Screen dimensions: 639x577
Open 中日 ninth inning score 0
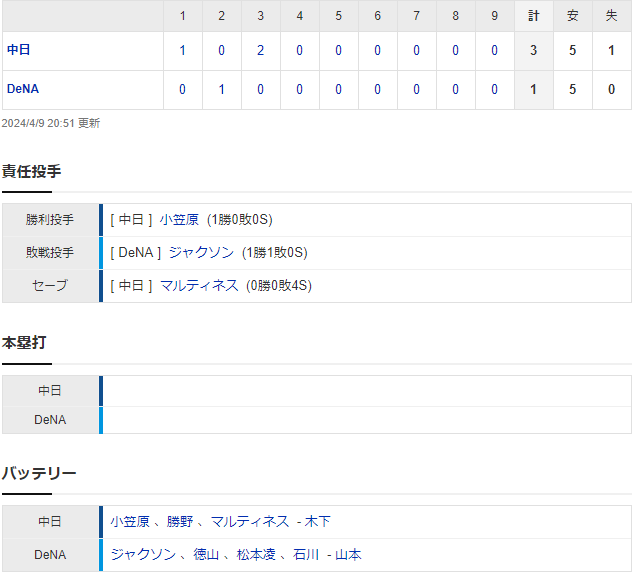tap(494, 51)
